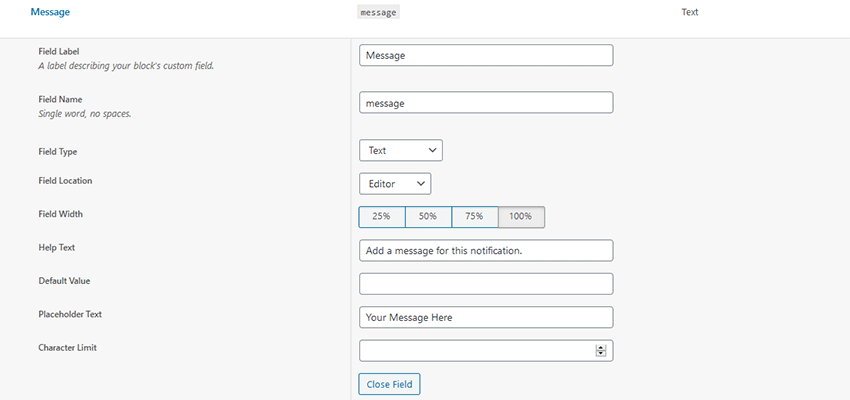Viewport: 850px width, 400px height.
Task: Increase Character Limit with up arrow
Action: click(x=601, y=347)
